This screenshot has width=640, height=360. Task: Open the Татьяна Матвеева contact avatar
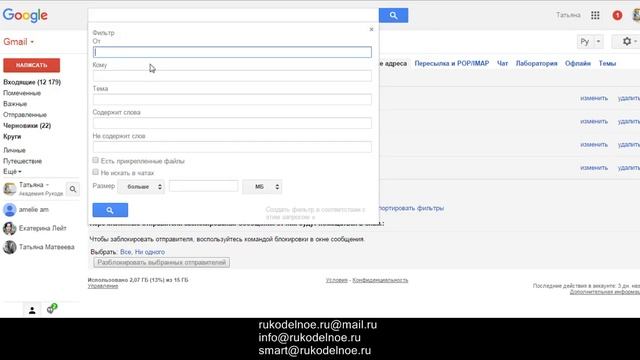9,247
